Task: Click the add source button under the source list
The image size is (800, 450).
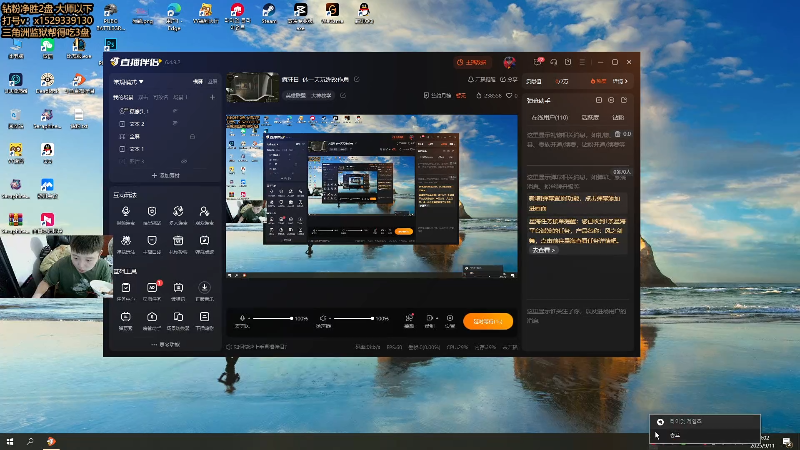Action: coord(166,175)
